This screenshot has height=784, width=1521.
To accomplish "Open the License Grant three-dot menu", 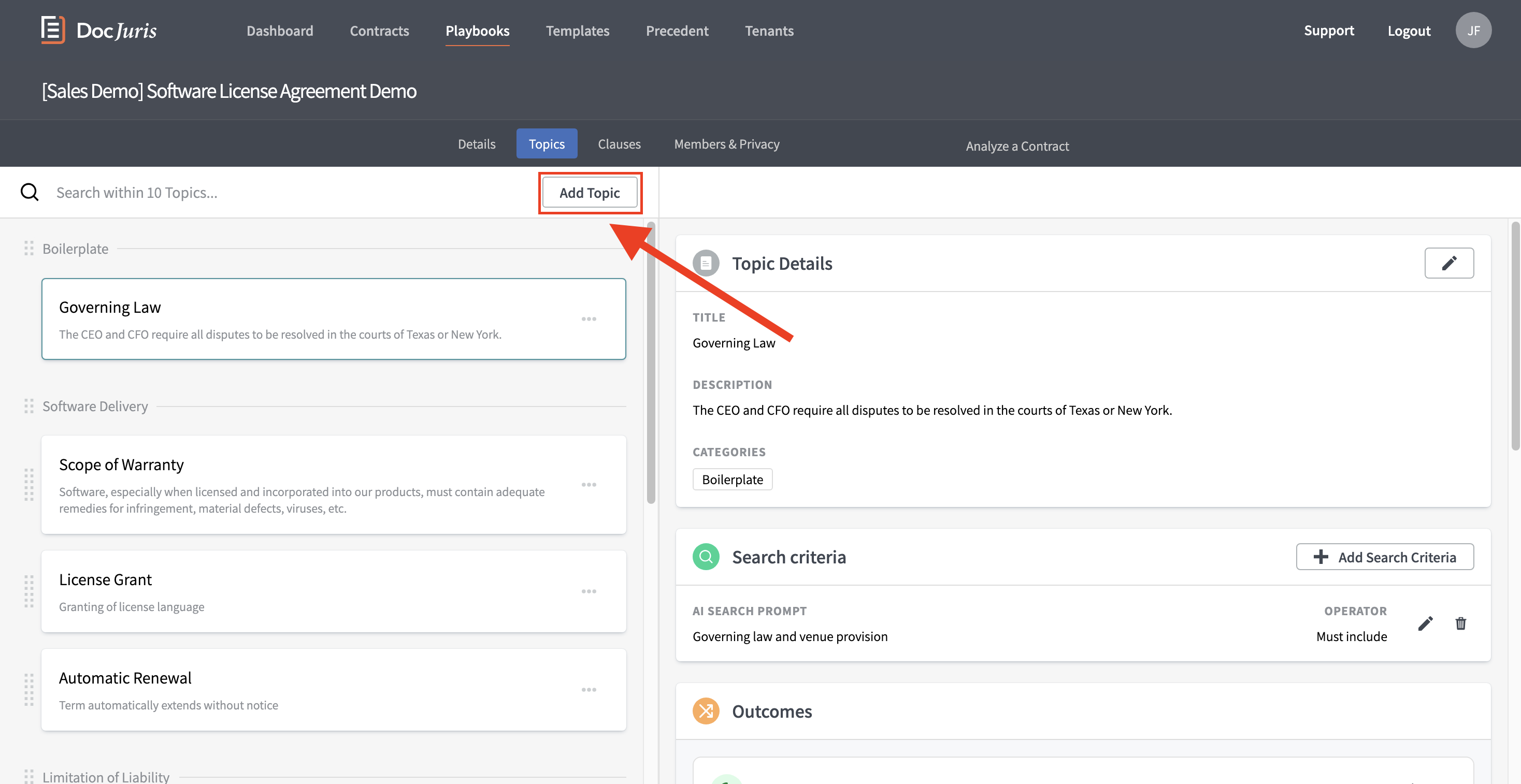I will click(x=589, y=591).
